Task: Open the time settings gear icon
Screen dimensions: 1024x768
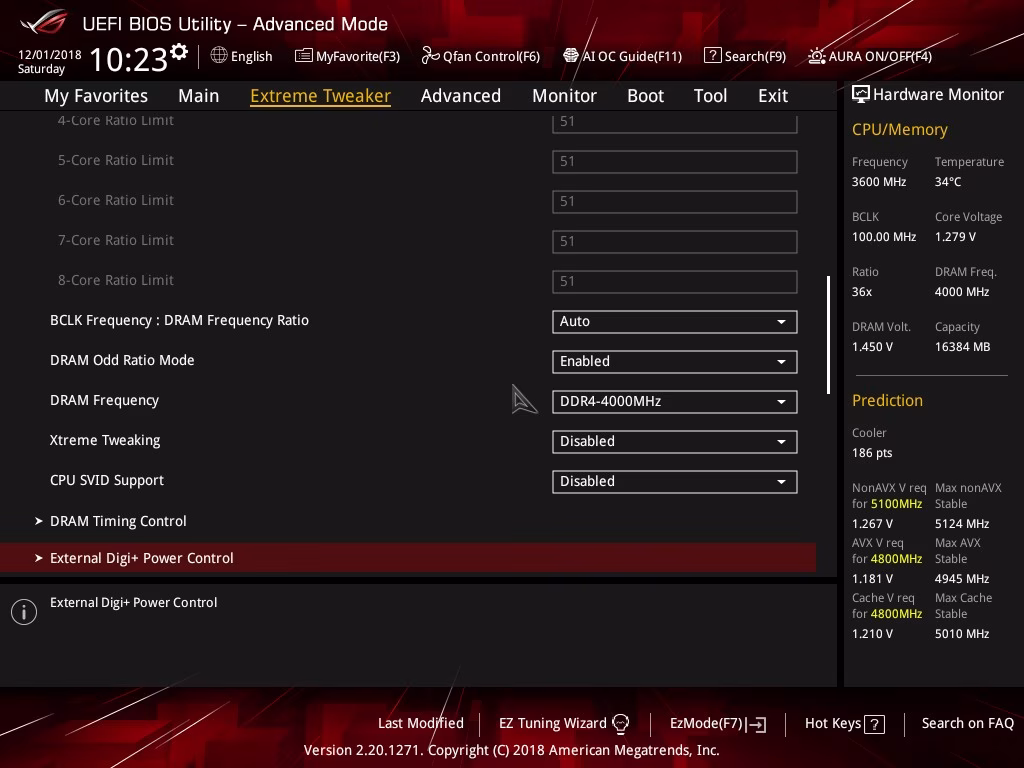Action: click(x=179, y=51)
